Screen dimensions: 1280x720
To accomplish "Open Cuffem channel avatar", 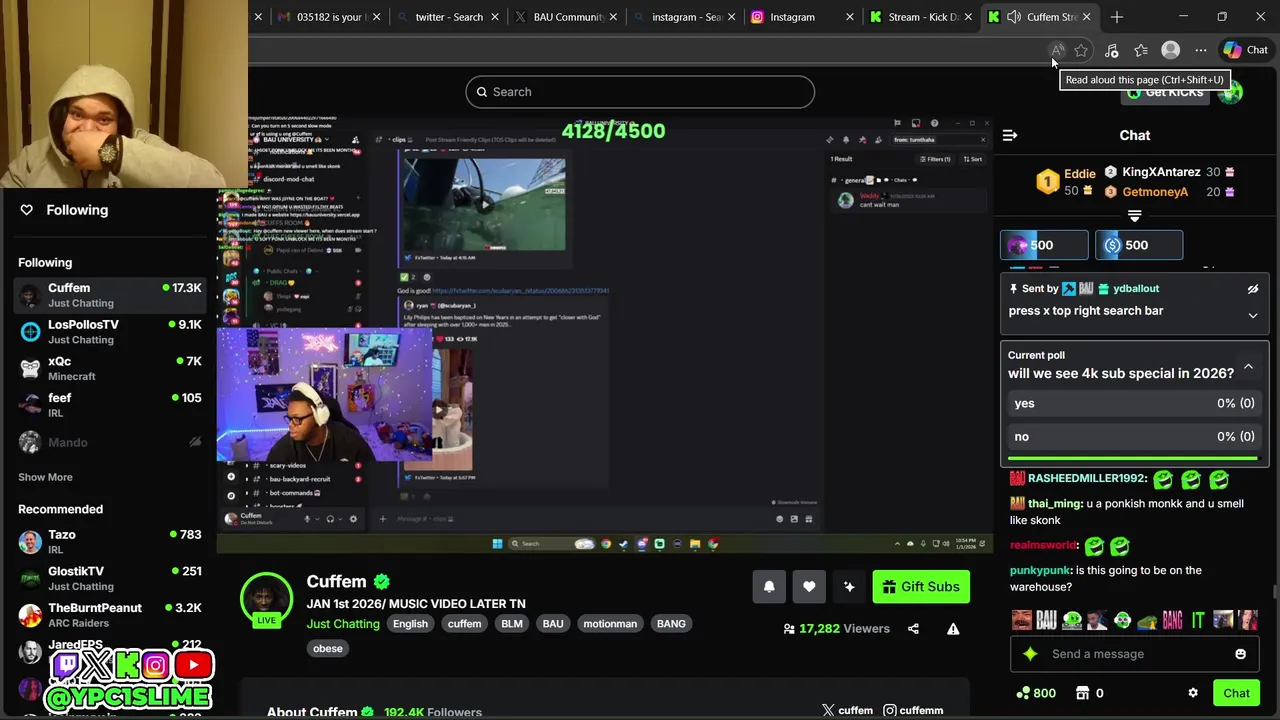I will [x=266, y=600].
